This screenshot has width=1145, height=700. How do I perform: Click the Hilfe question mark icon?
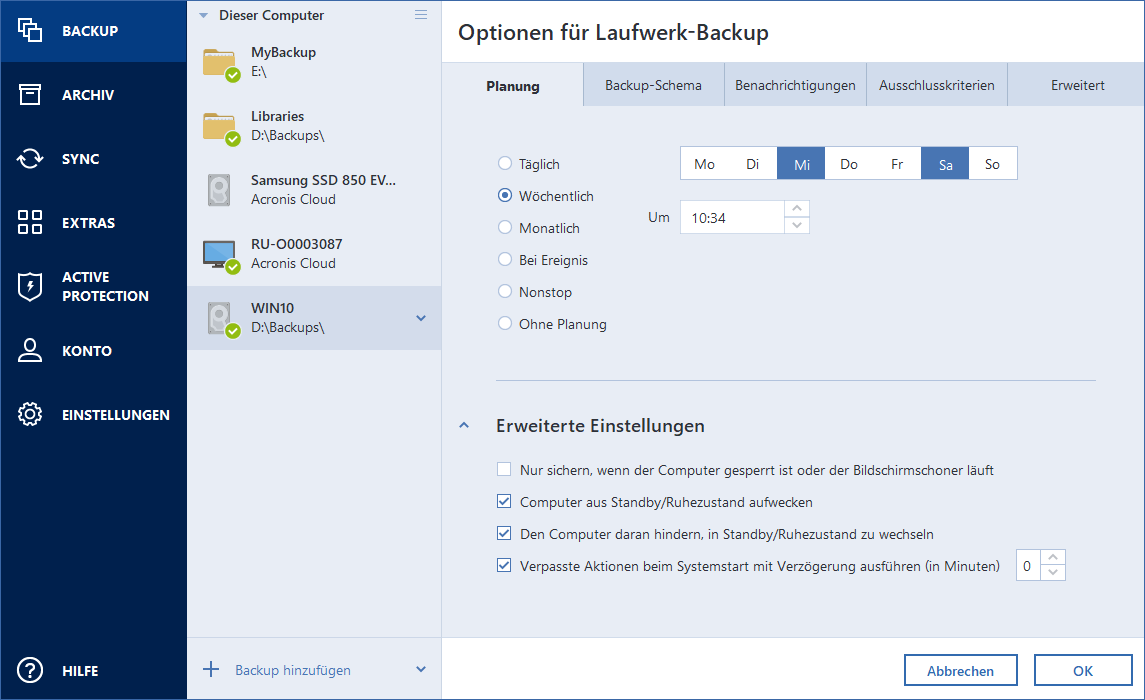[30, 671]
